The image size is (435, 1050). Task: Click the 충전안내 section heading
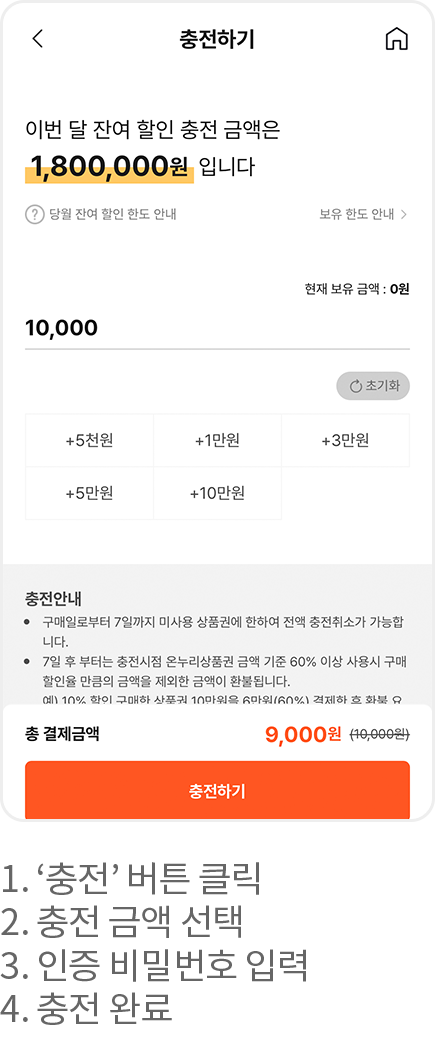pos(53,598)
